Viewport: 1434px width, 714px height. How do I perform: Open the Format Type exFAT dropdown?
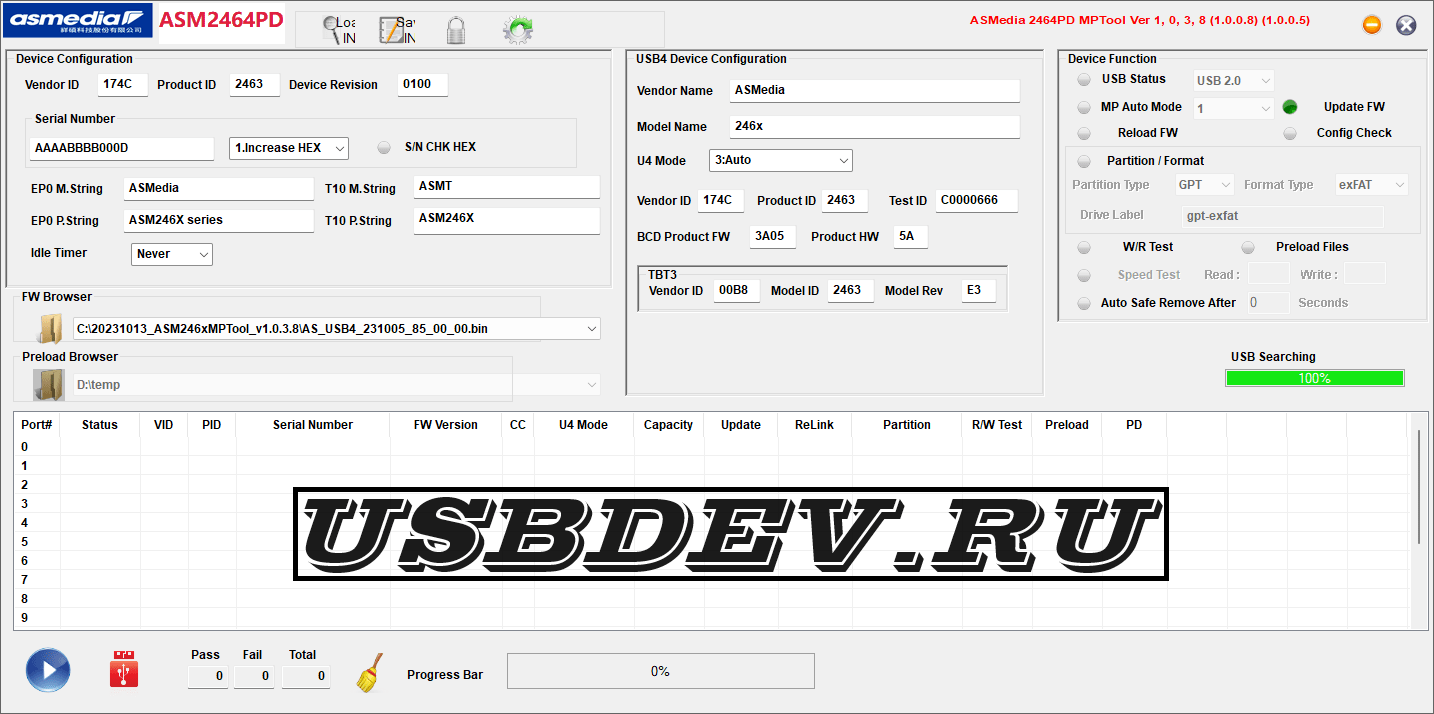1372,185
